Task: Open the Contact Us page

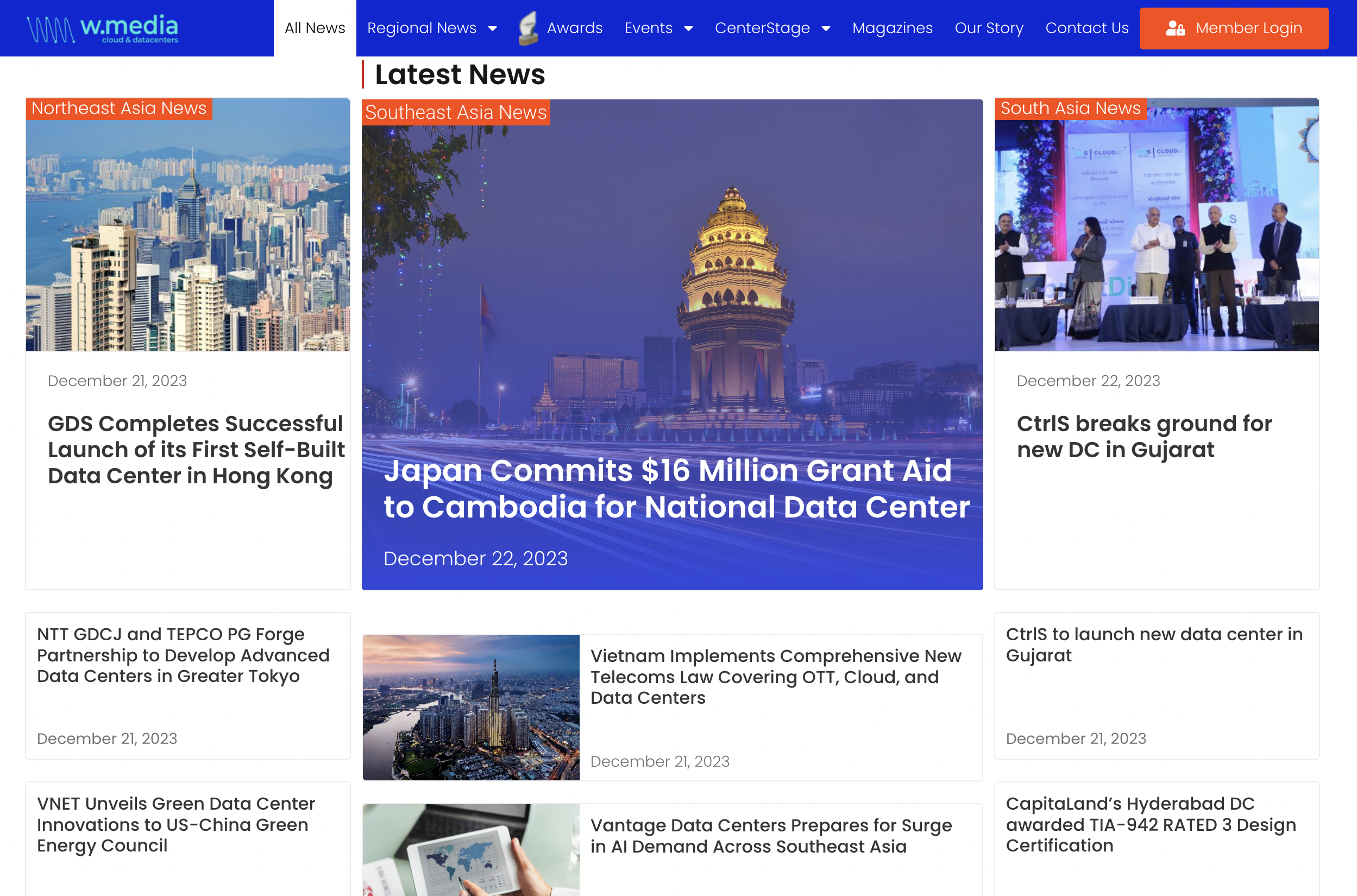Action: tap(1086, 28)
